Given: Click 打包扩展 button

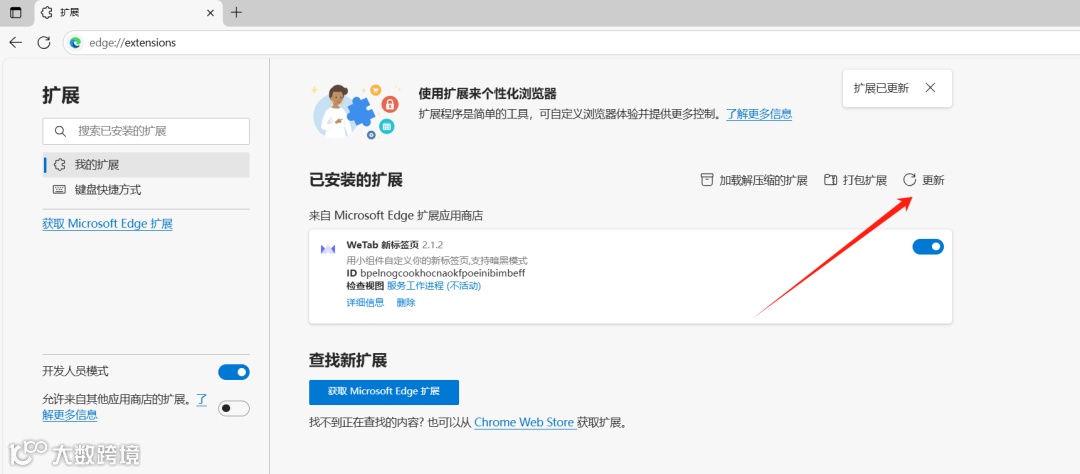Looking at the screenshot, I should [x=855, y=181].
